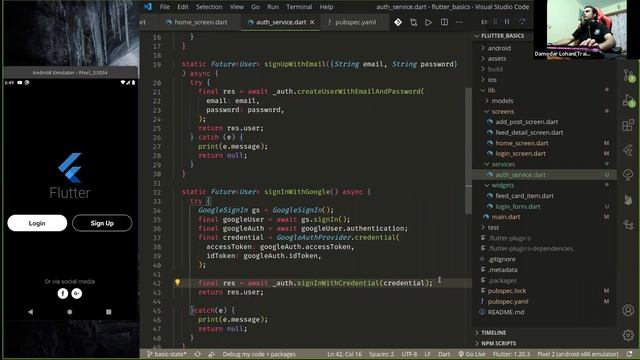Screen dimensions: 640x360
Task: Open the View menu
Action: tap(237, 7)
